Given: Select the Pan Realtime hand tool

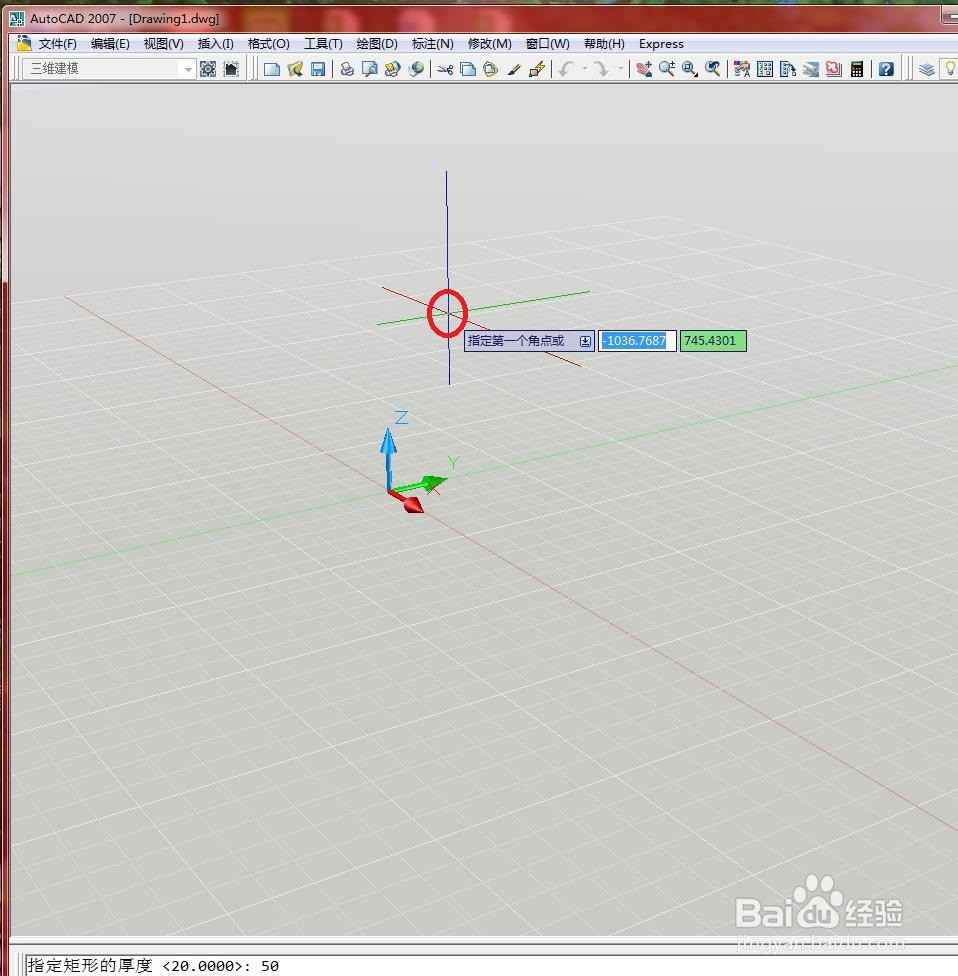Looking at the screenshot, I should point(644,69).
